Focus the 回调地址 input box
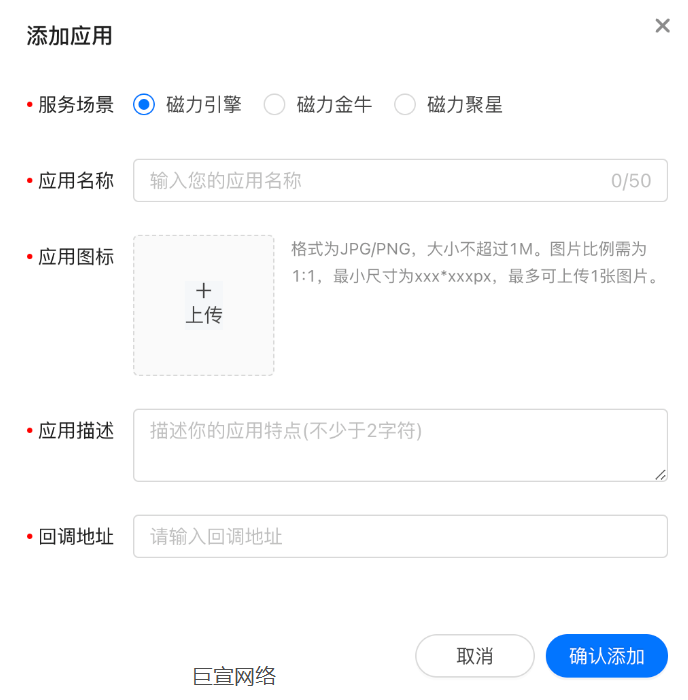 point(400,537)
